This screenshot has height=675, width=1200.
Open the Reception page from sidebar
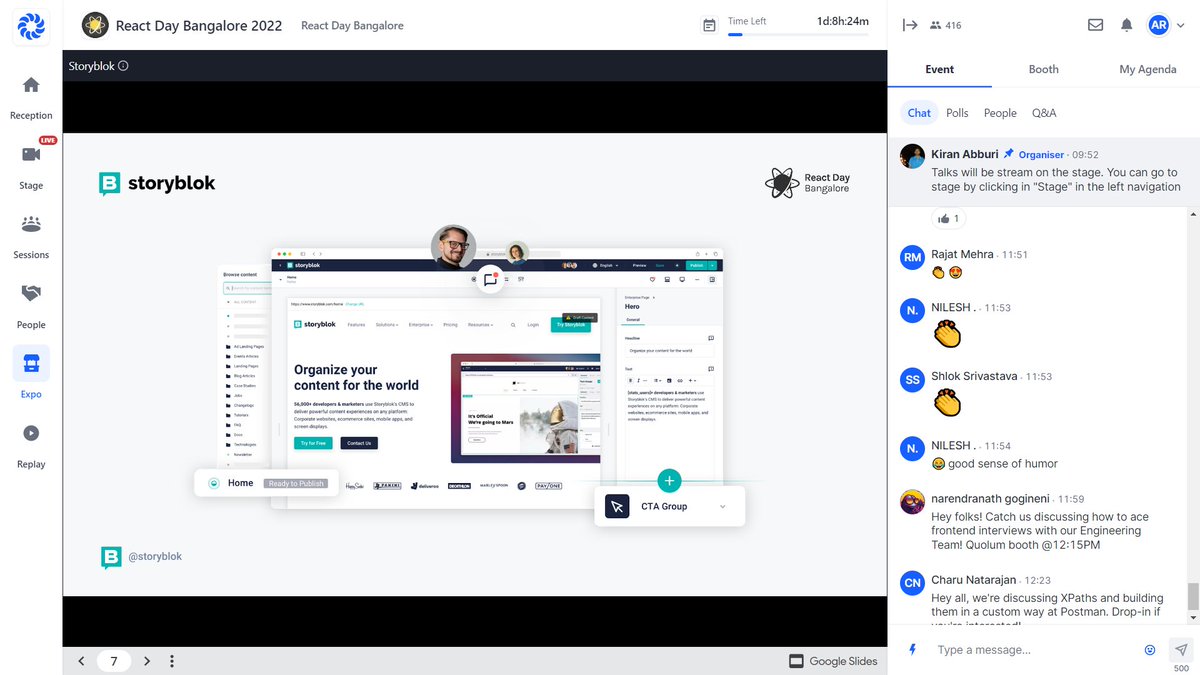click(x=31, y=97)
